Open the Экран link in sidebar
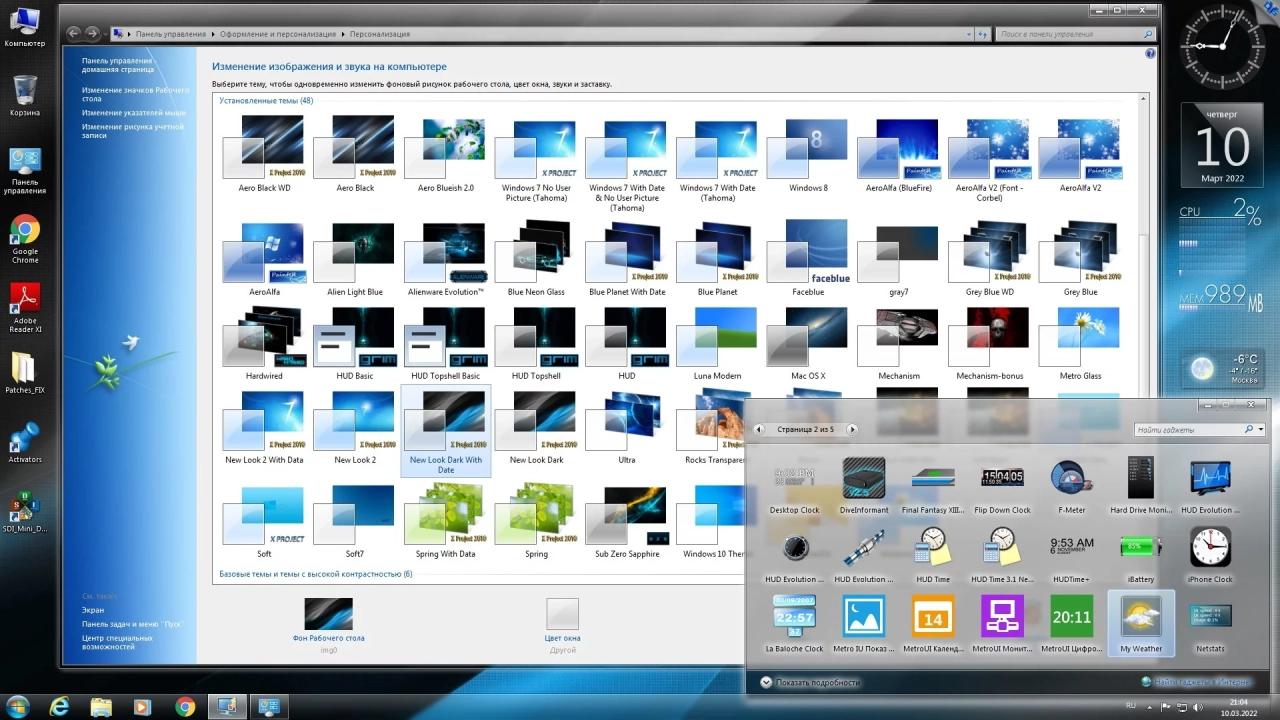 click(x=93, y=609)
